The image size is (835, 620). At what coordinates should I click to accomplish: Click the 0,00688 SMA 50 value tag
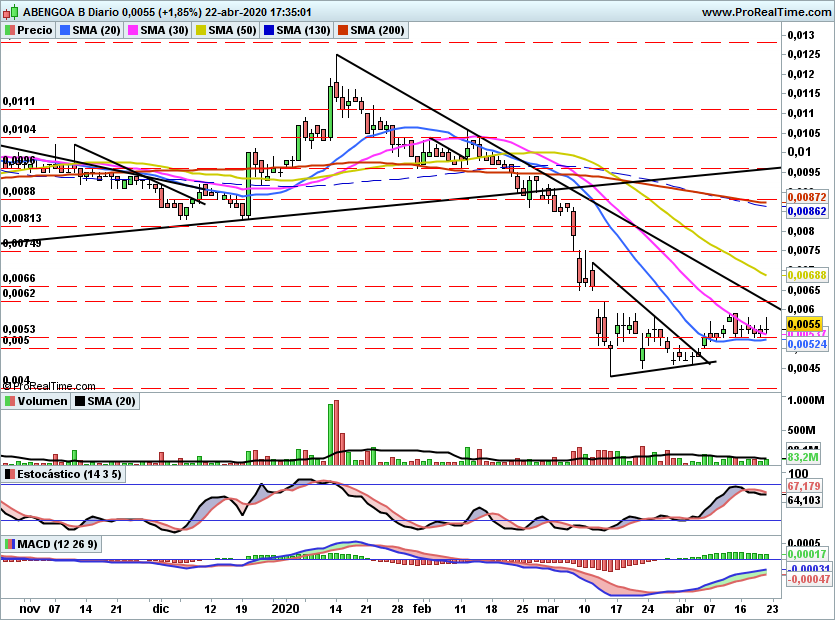click(807, 275)
